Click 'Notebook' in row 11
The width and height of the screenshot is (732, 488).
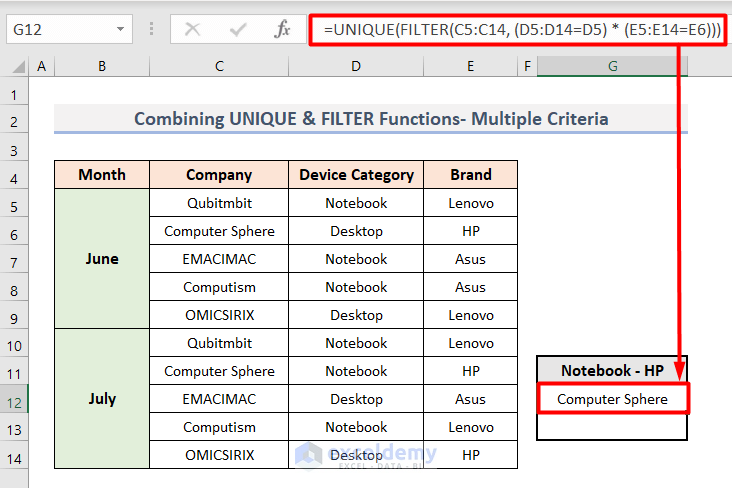(356, 371)
